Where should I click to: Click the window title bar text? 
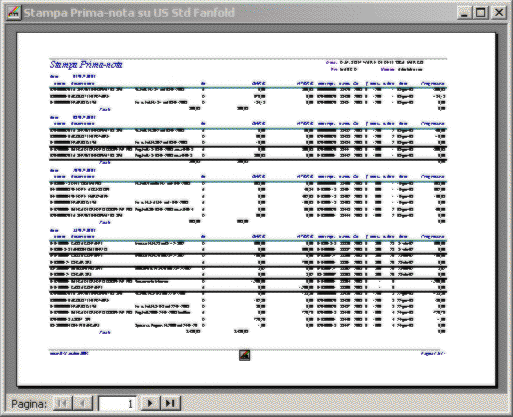point(129,13)
